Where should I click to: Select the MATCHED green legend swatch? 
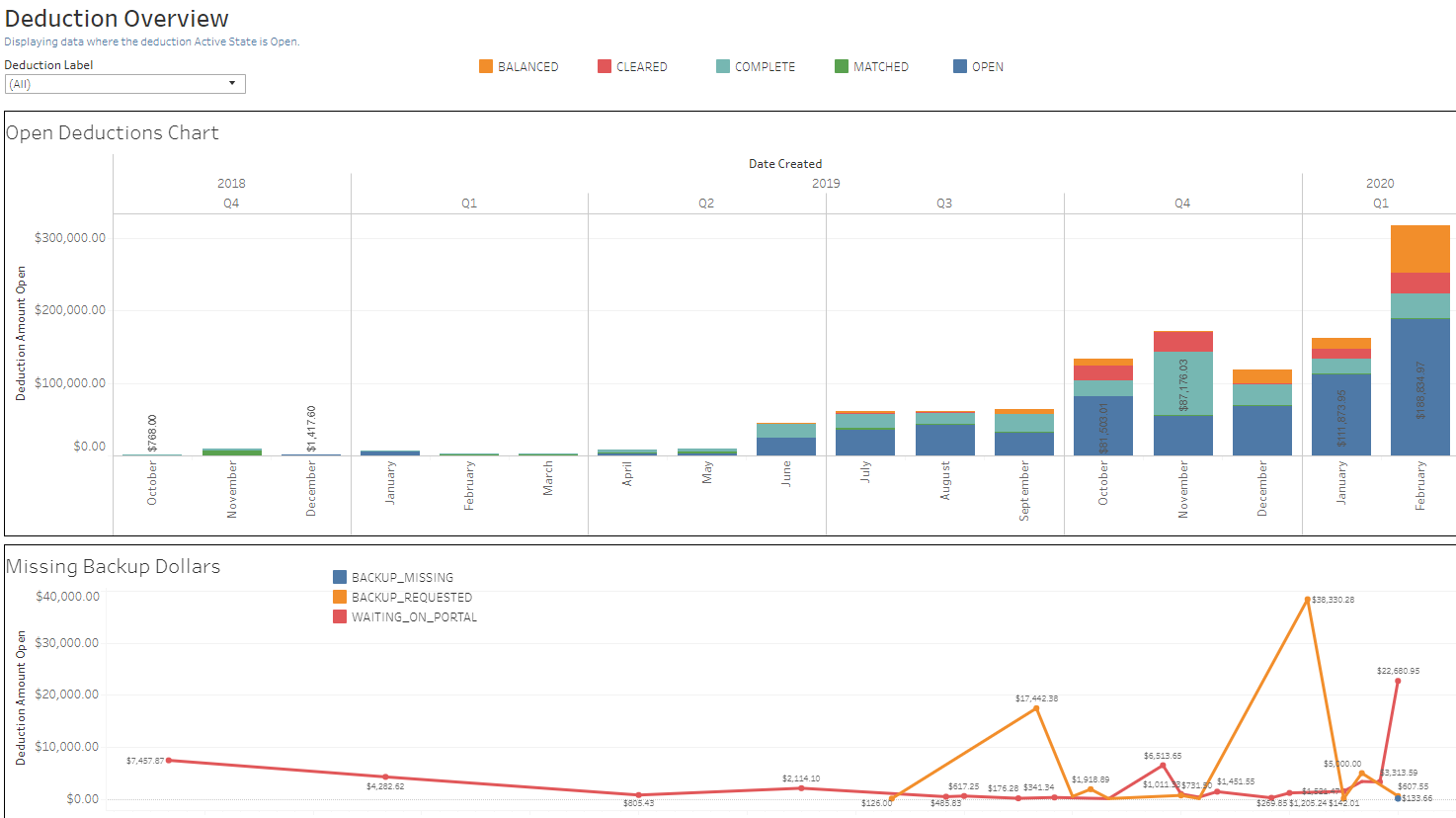(x=842, y=66)
